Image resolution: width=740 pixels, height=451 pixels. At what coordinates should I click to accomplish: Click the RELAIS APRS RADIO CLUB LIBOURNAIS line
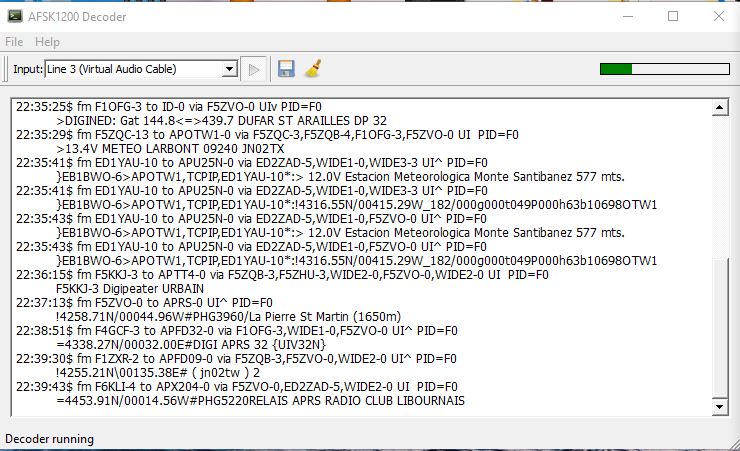point(261,401)
